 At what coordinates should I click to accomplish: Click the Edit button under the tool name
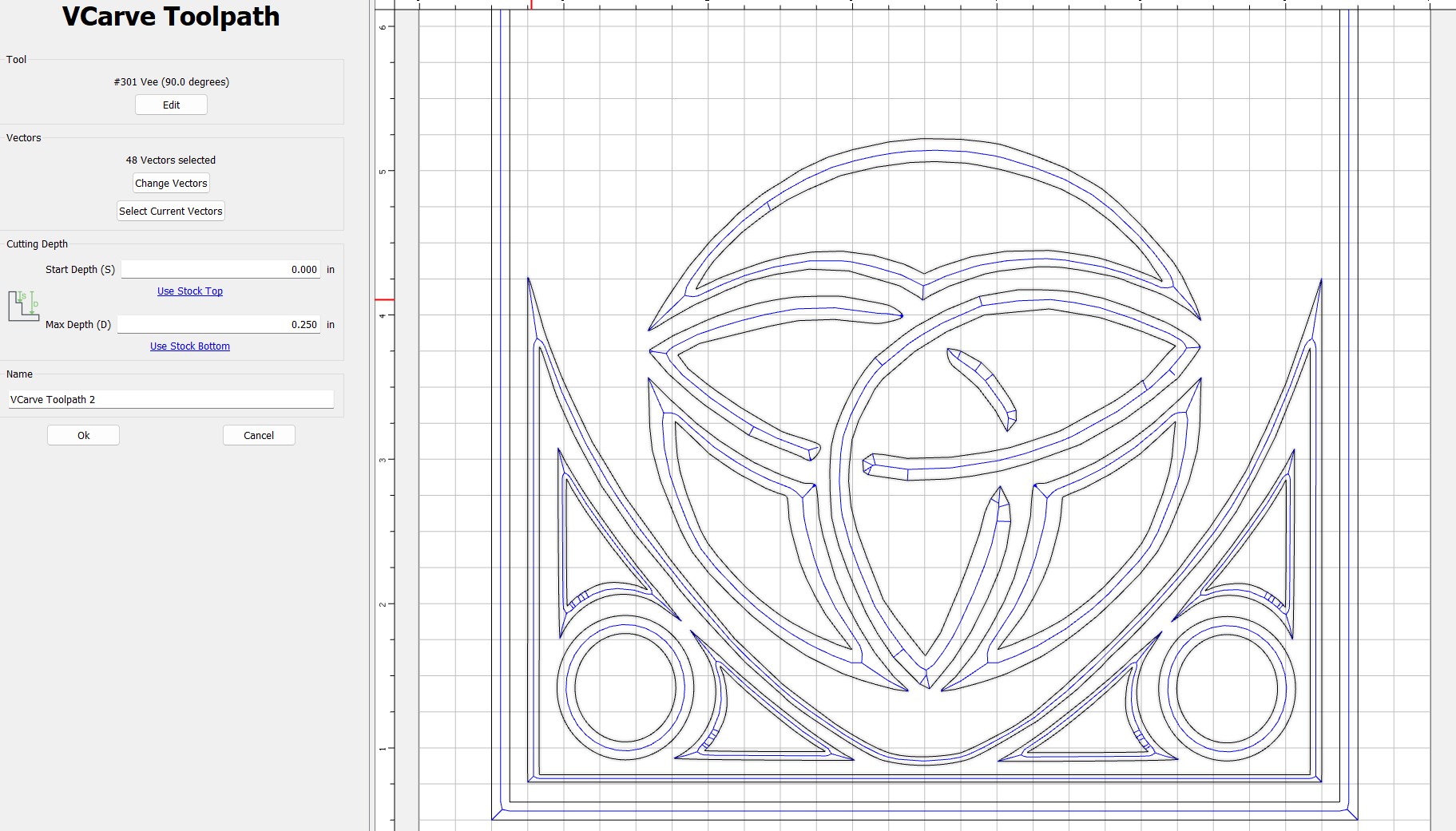(x=171, y=105)
